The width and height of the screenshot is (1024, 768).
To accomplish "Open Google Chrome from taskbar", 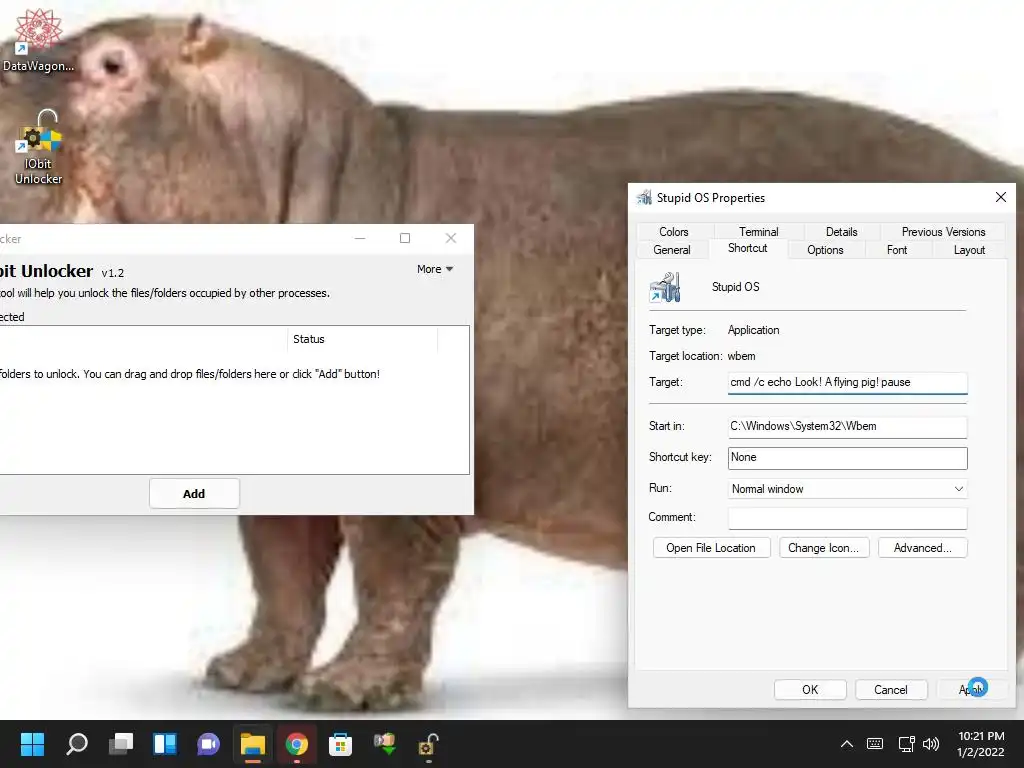I will pyautogui.click(x=296, y=744).
